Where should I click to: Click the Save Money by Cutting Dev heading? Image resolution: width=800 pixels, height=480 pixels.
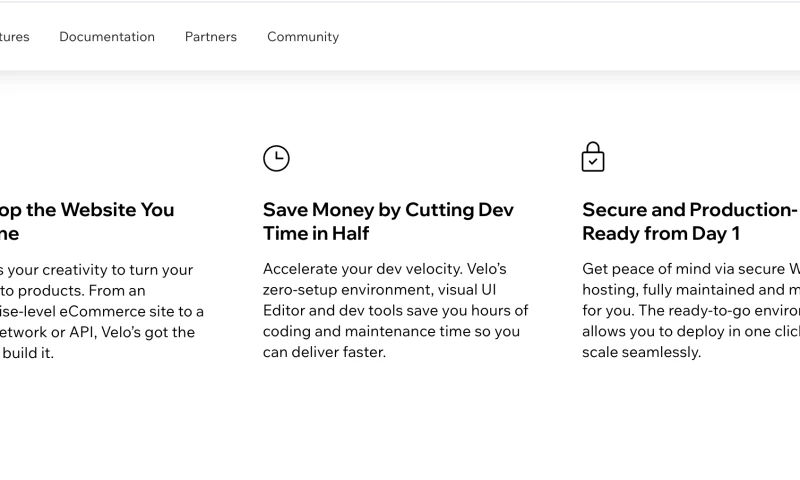pyautogui.click(x=388, y=210)
